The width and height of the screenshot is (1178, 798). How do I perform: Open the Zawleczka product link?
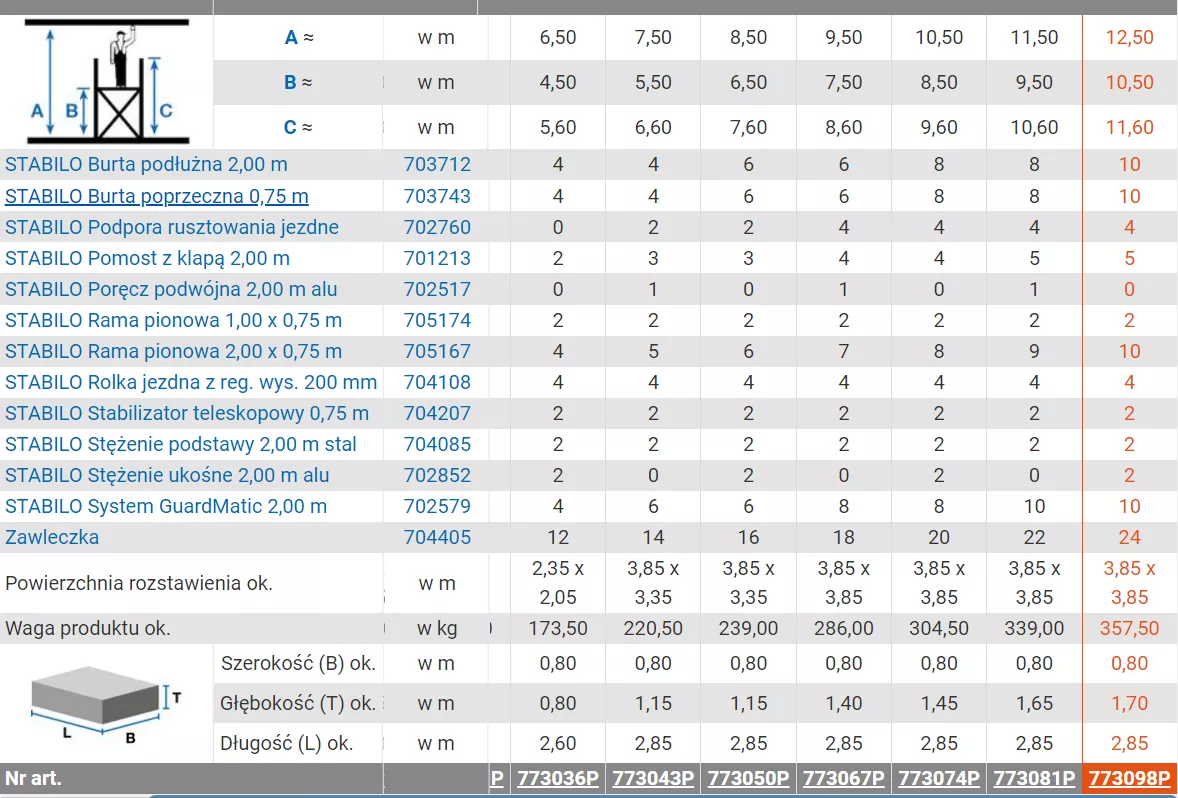click(x=52, y=537)
